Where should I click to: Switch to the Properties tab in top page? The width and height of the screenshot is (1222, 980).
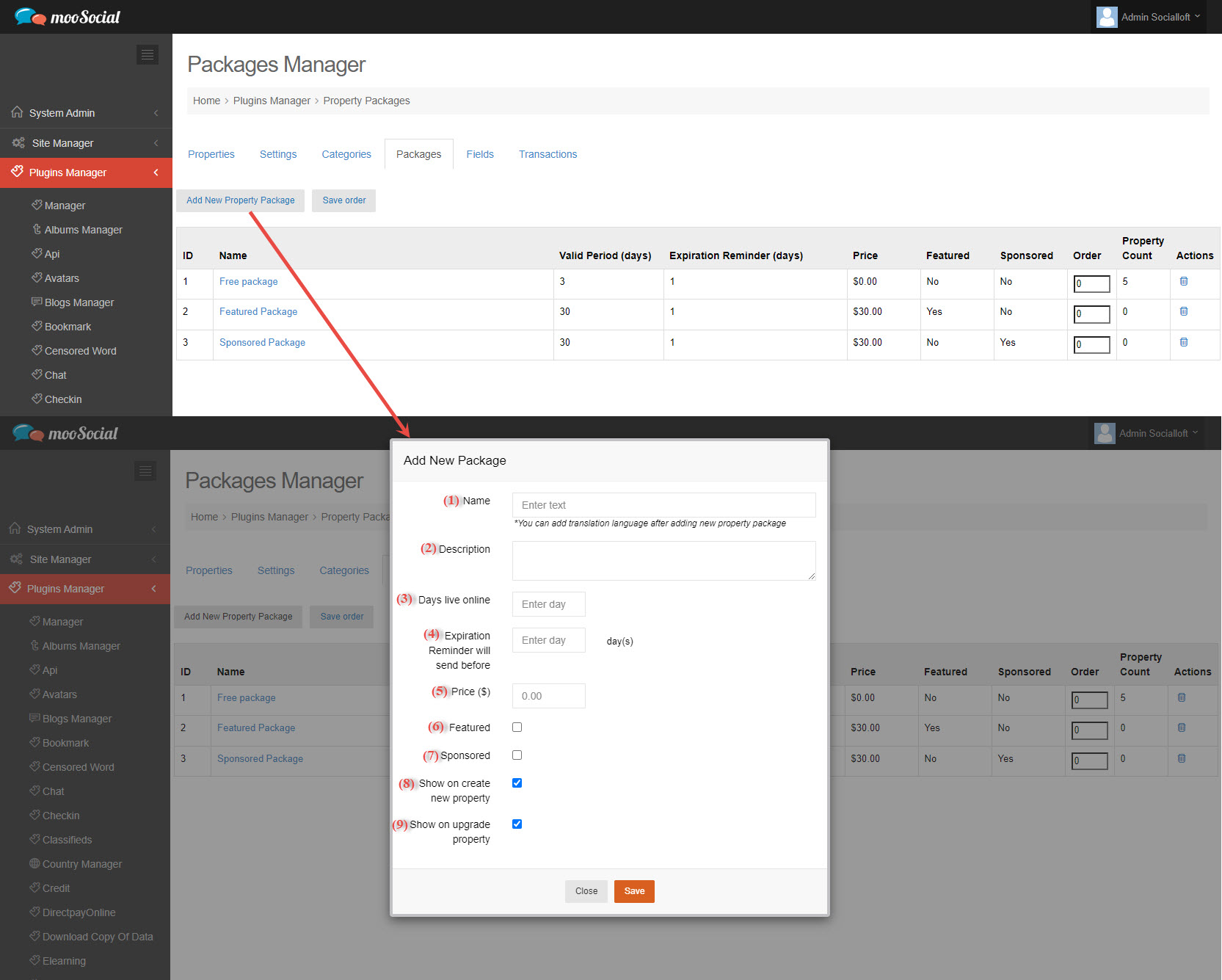(x=211, y=154)
